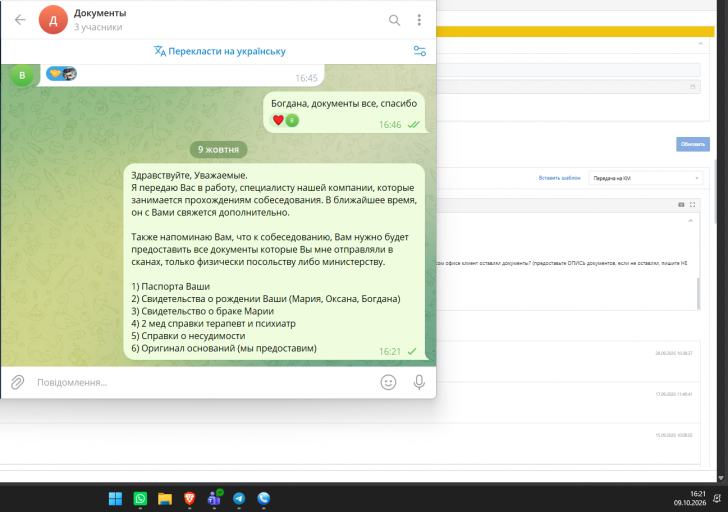Image resolution: width=728 pixels, height=512 pixels.
Task: Open translation settings sliders icon
Action: tap(420, 51)
